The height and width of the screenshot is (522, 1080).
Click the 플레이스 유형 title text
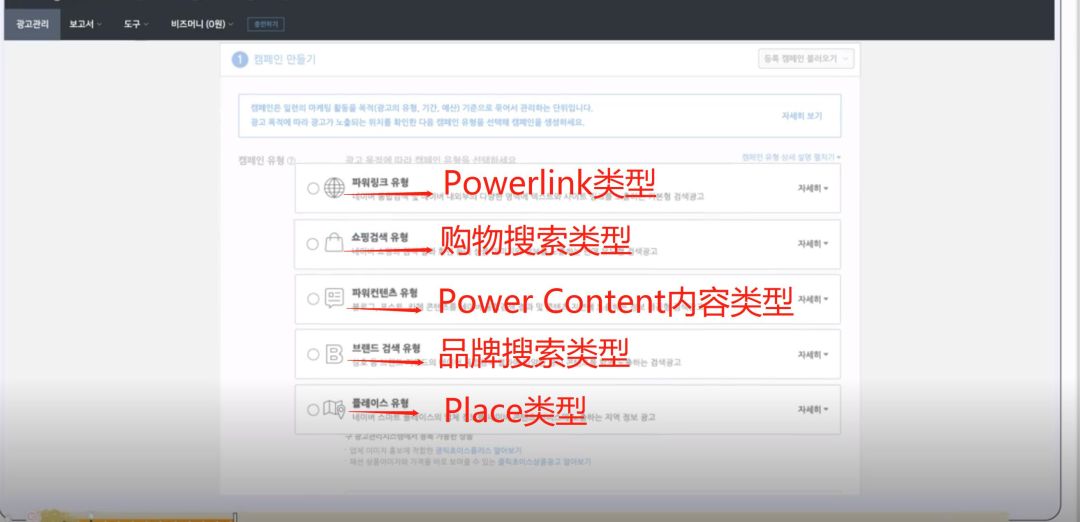point(380,403)
